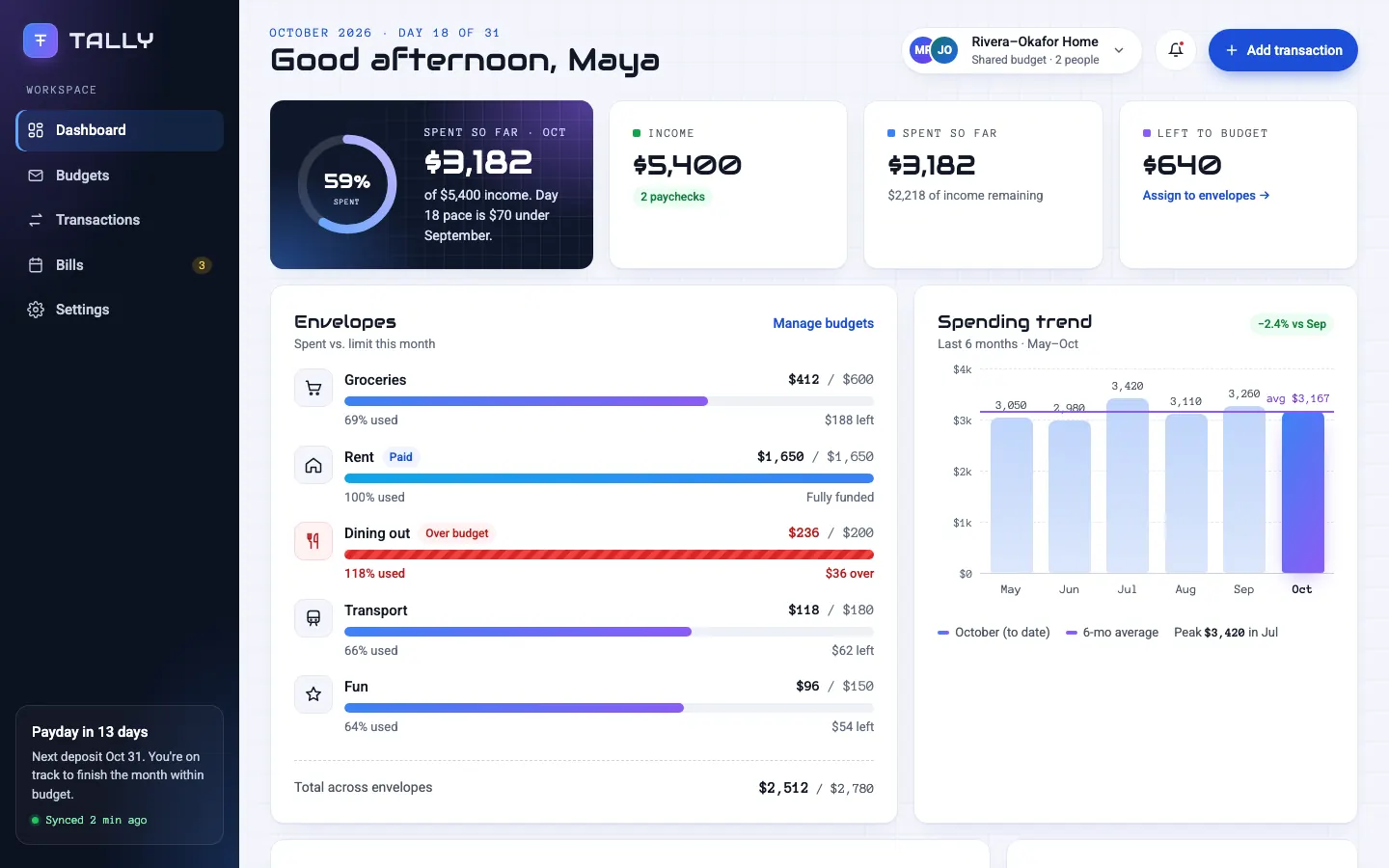Click the Dining out over-budget bar
Viewport: 1389px width, 868px height.
609,555
